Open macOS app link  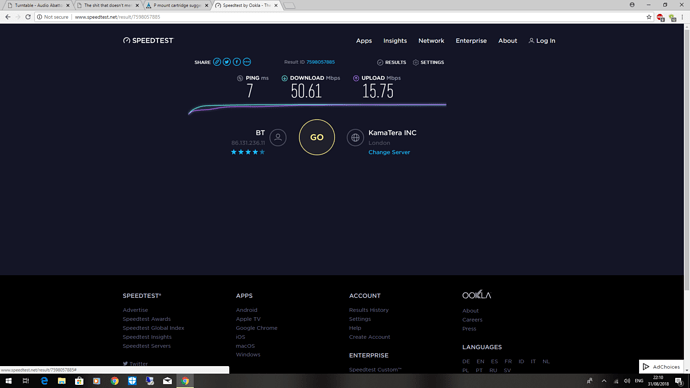245,346
